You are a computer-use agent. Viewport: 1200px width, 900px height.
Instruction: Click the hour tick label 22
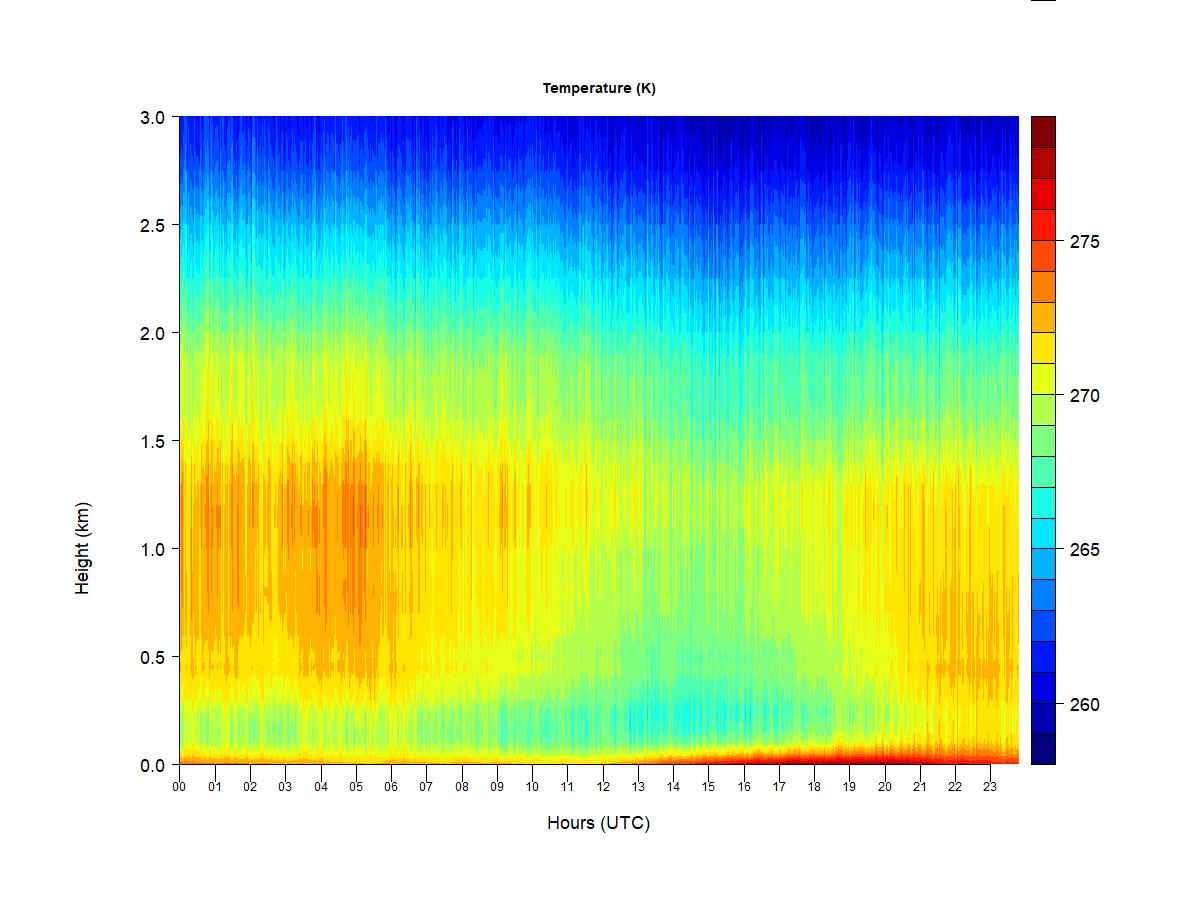pyautogui.click(x=955, y=786)
